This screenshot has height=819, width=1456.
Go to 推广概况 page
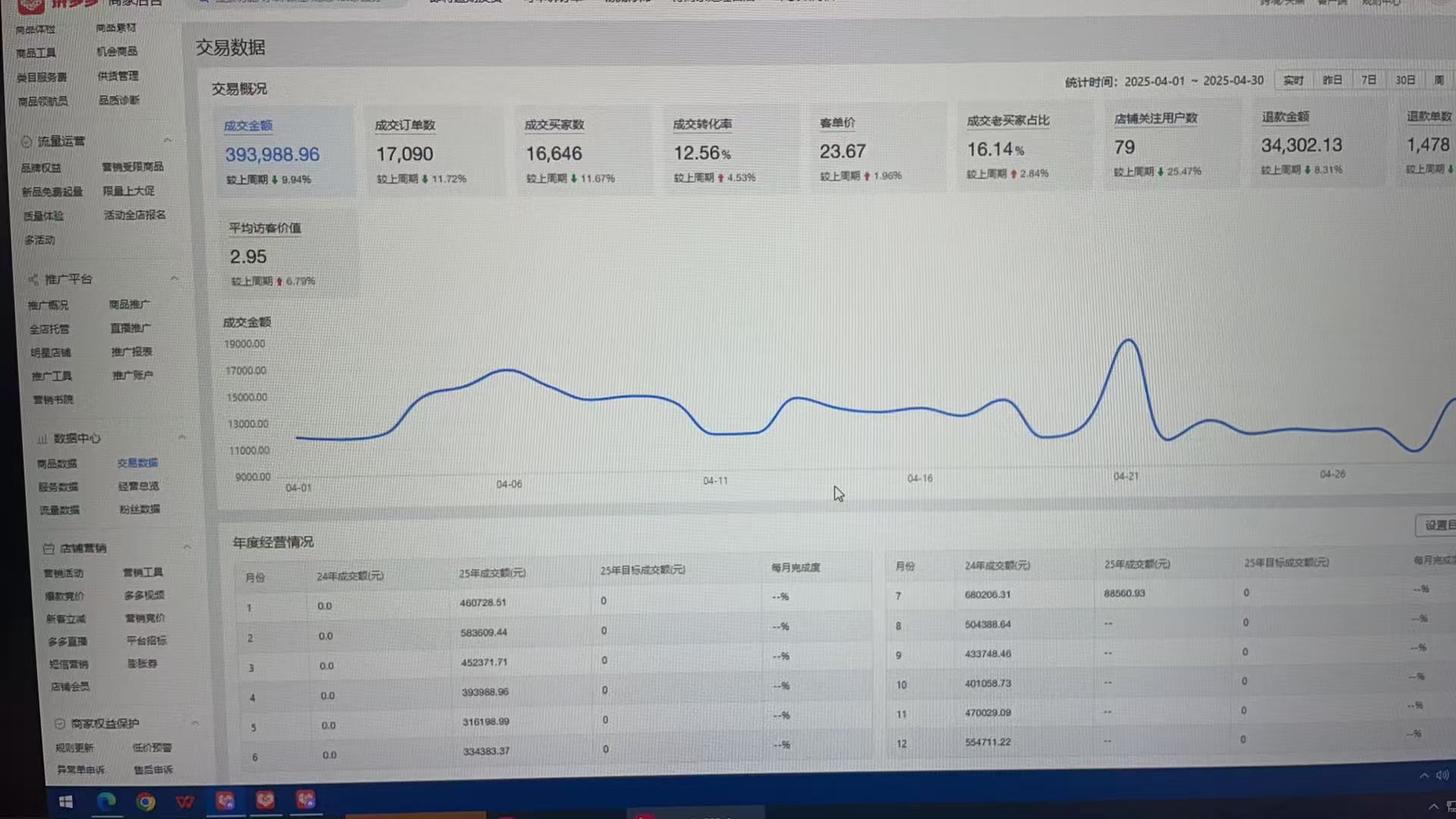tap(48, 305)
